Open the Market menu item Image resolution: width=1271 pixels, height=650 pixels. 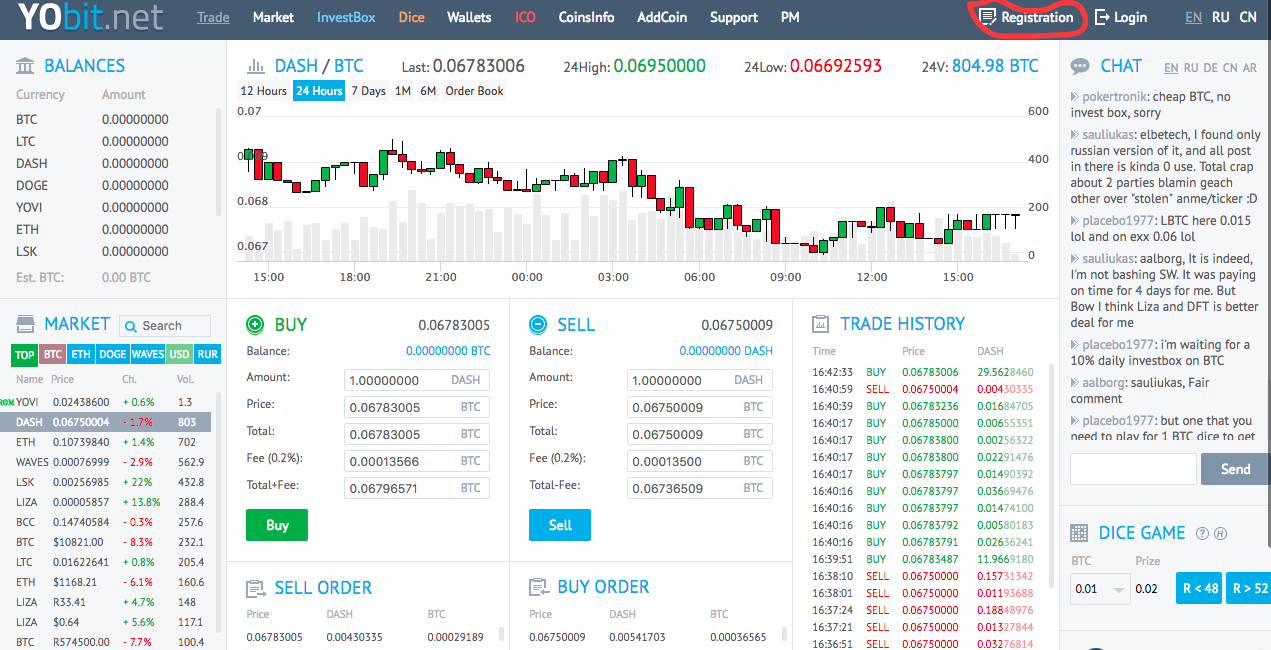pos(273,17)
